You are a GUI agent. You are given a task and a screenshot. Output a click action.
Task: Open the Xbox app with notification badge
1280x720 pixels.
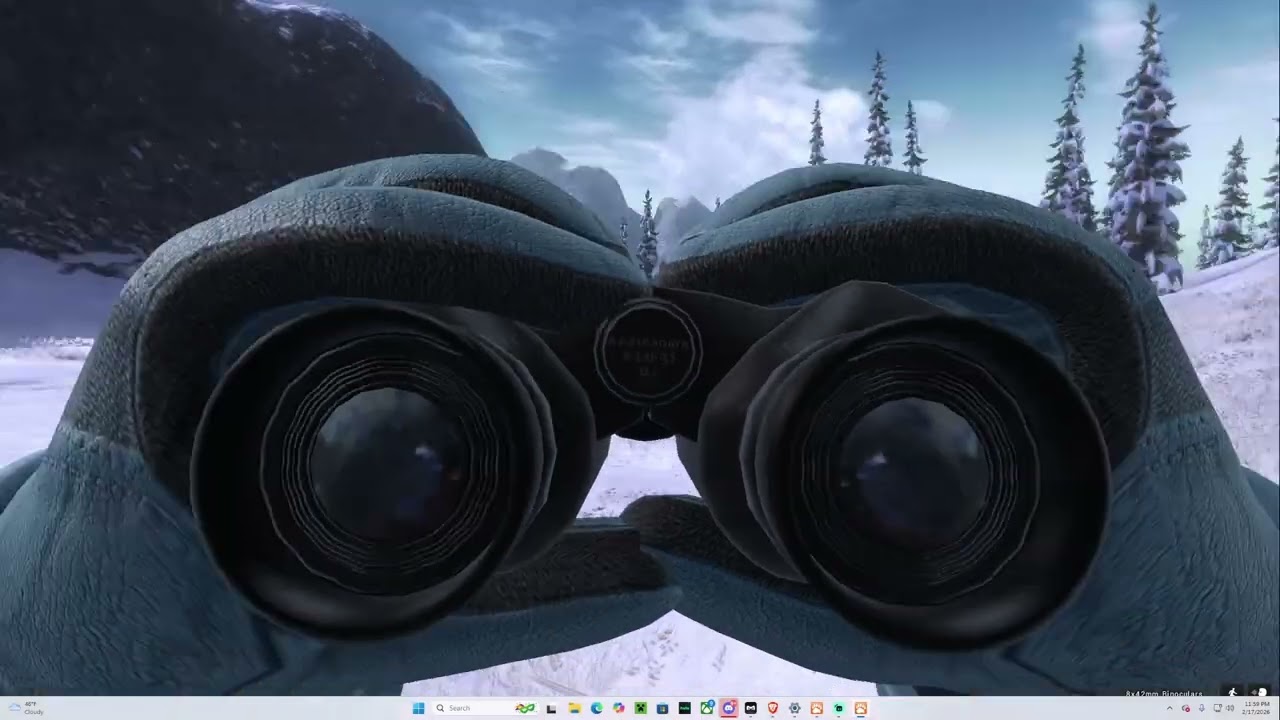(707, 708)
